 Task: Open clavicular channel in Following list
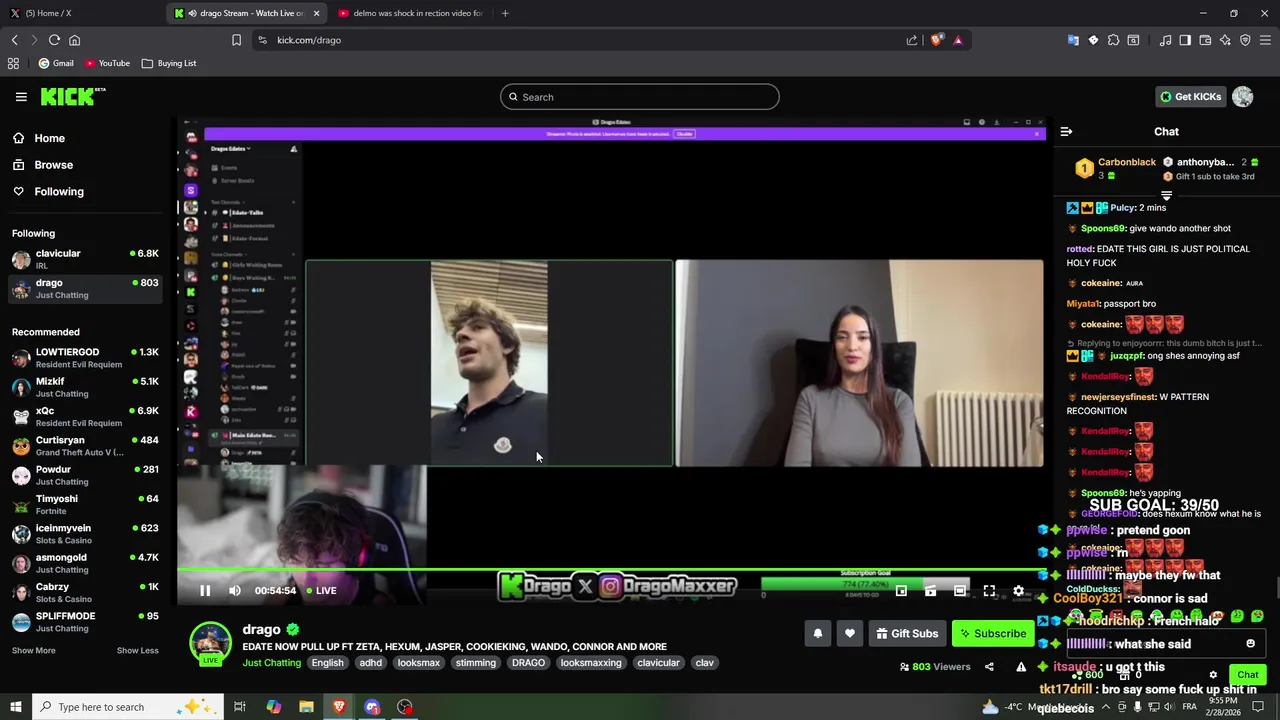tap(85, 259)
